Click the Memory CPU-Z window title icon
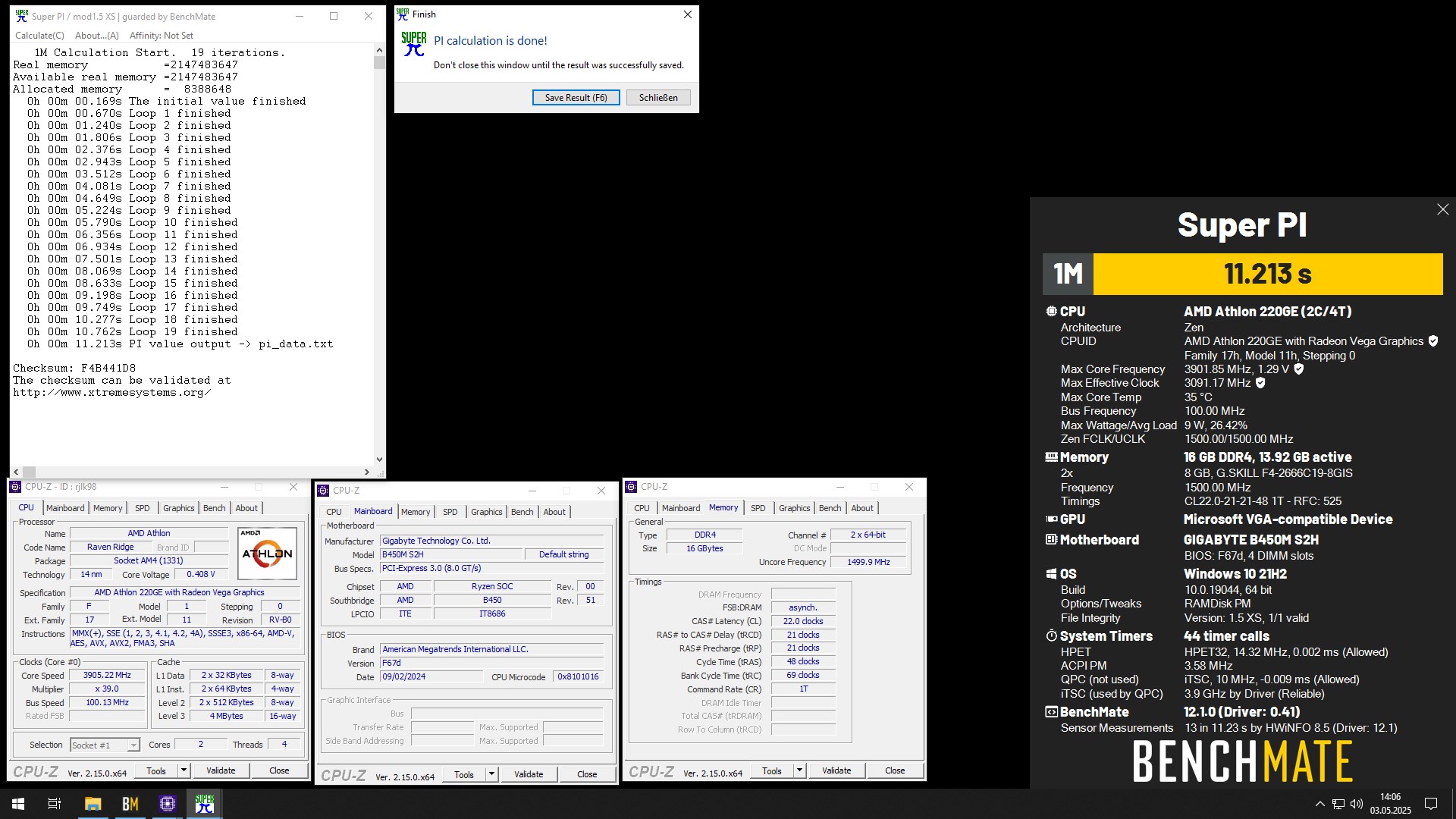The height and width of the screenshot is (819, 1456). coord(631,487)
